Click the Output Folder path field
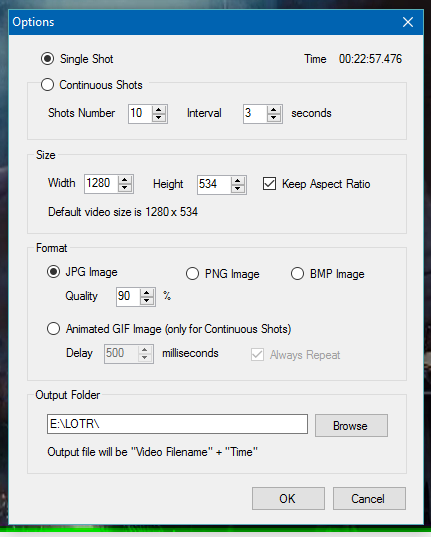This screenshot has width=431, height=537. point(177,424)
